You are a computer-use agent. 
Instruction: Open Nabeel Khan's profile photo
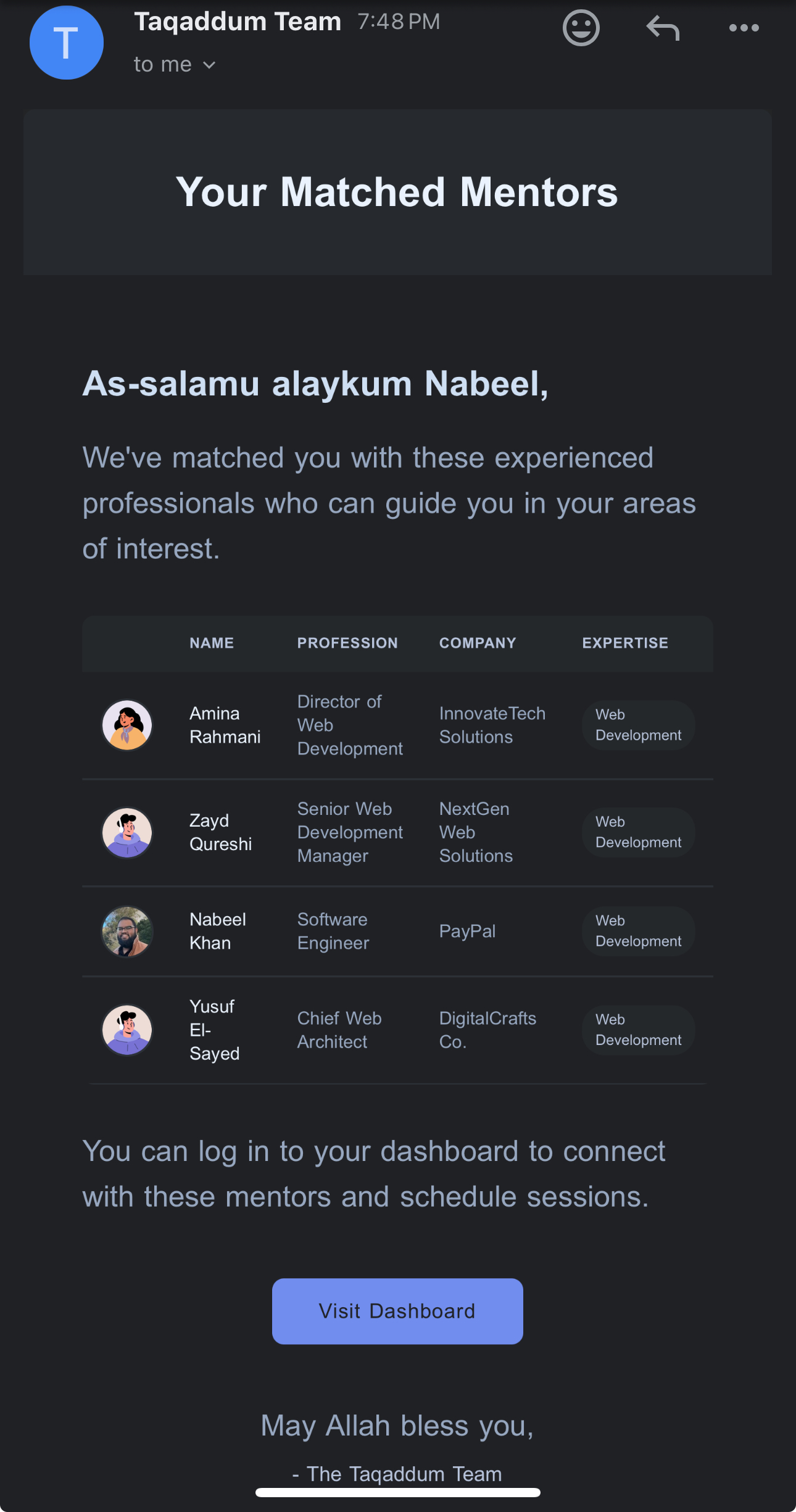click(x=127, y=931)
